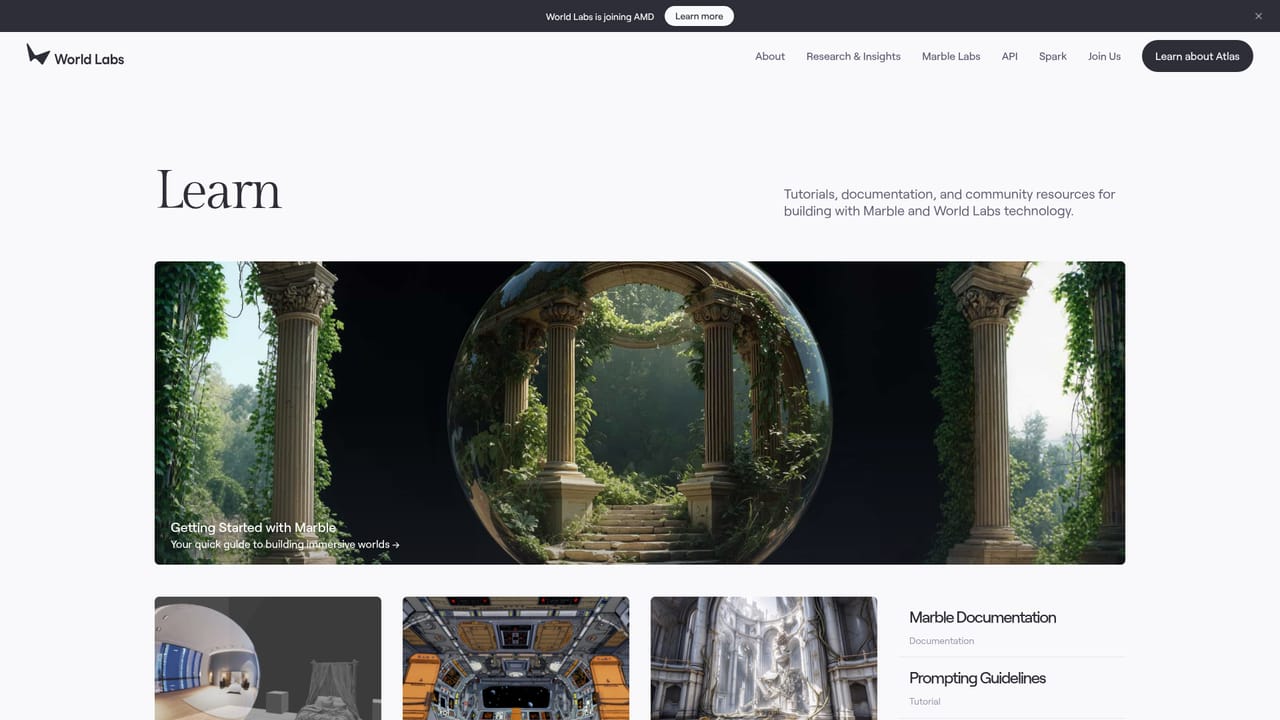Image resolution: width=1280 pixels, height=720 pixels.
Task: Click the 'Documentation' label under Marble Documentation
Action: click(x=941, y=641)
